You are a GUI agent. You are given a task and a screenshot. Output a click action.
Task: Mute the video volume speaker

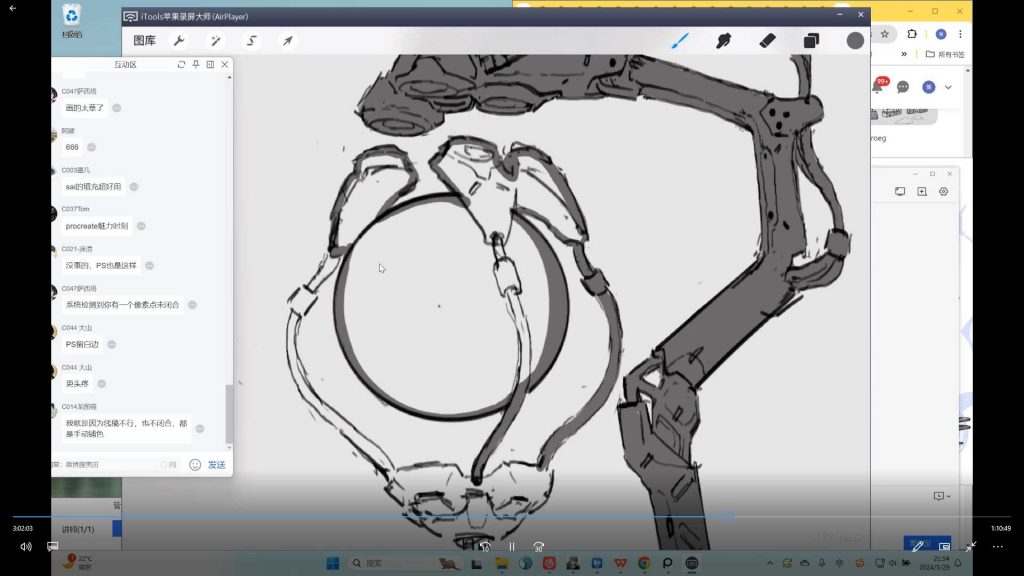(26, 546)
